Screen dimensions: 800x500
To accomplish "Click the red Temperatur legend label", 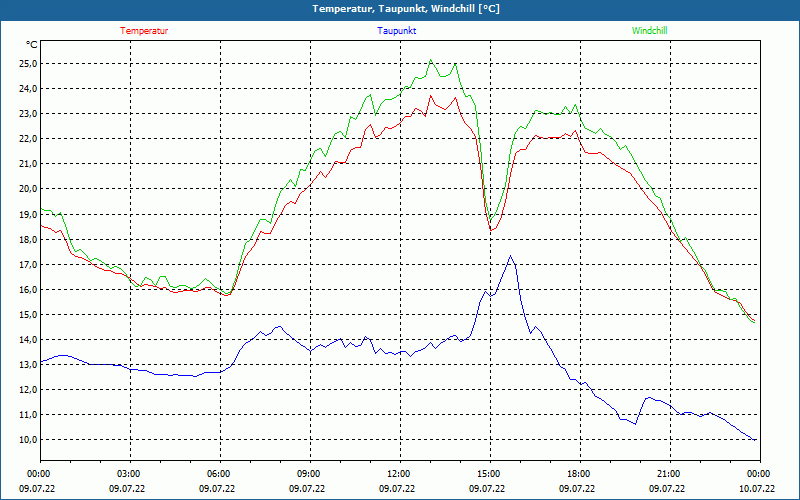I will [x=144, y=30].
